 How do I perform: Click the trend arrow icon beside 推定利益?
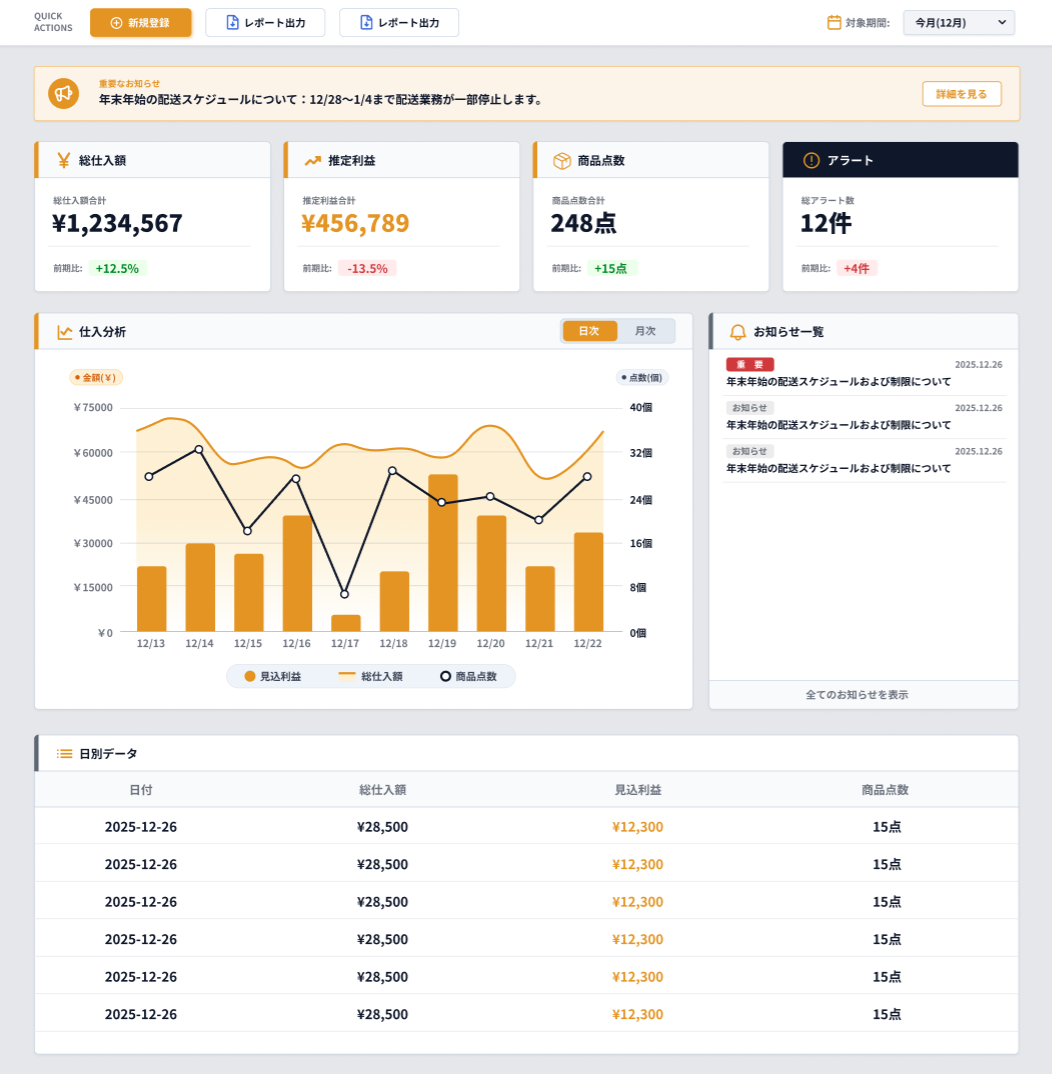(313, 160)
